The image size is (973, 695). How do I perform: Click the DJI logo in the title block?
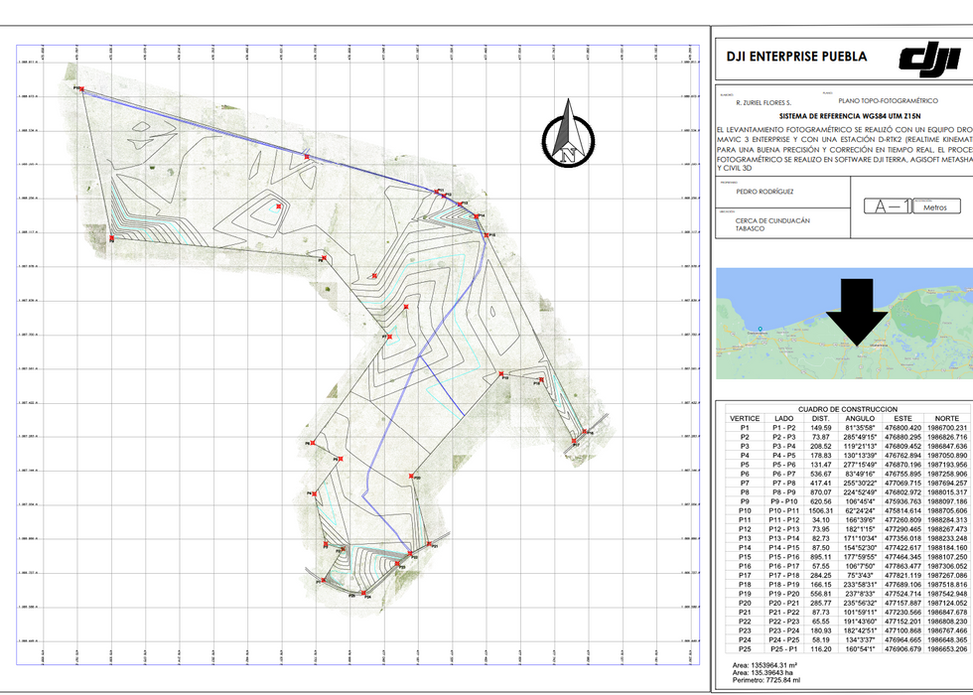pyautogui.click(x=930, y=61)
